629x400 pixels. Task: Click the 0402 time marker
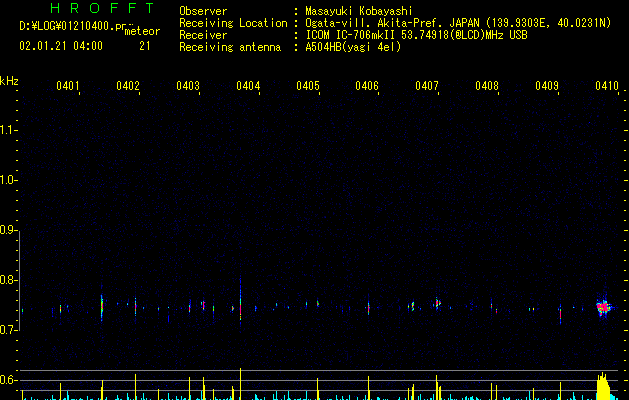(128, 86)
